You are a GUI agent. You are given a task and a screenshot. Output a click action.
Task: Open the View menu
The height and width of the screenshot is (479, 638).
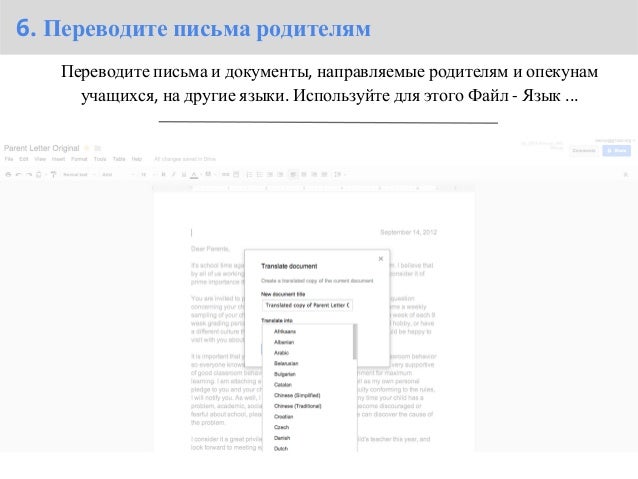[40, 159]
